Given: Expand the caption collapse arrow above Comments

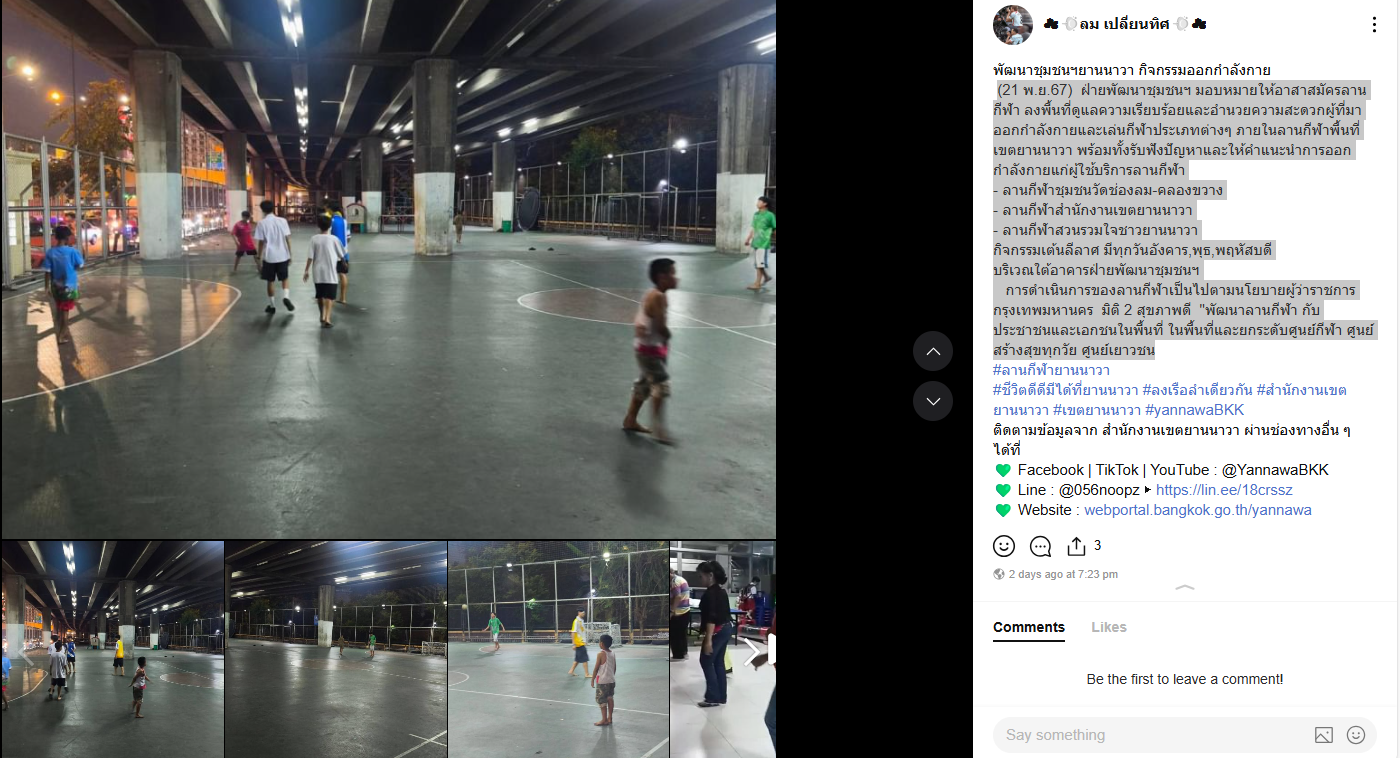Looking at the screenshot, I should click(1185, 589).
